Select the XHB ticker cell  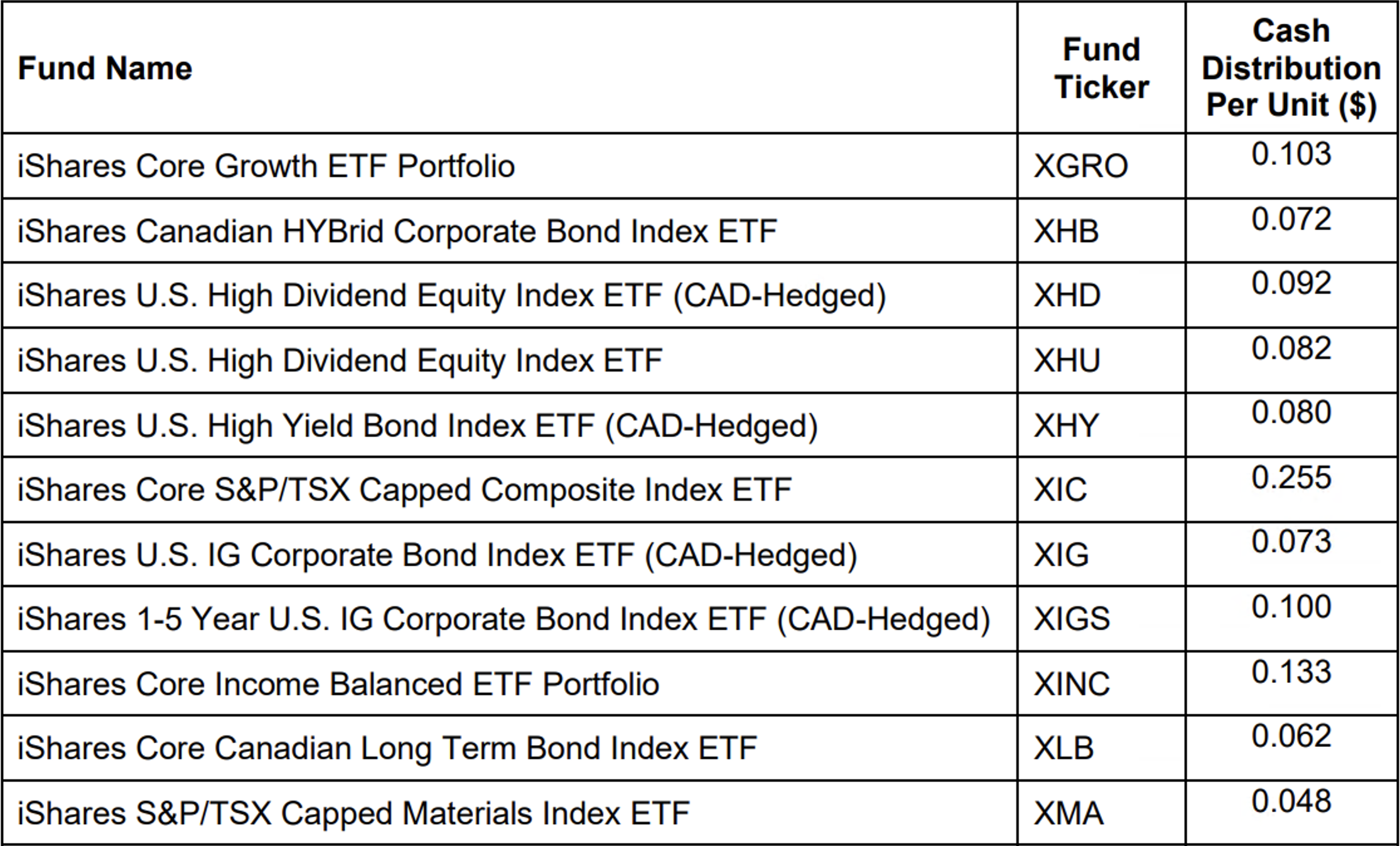click(1066, 232)
